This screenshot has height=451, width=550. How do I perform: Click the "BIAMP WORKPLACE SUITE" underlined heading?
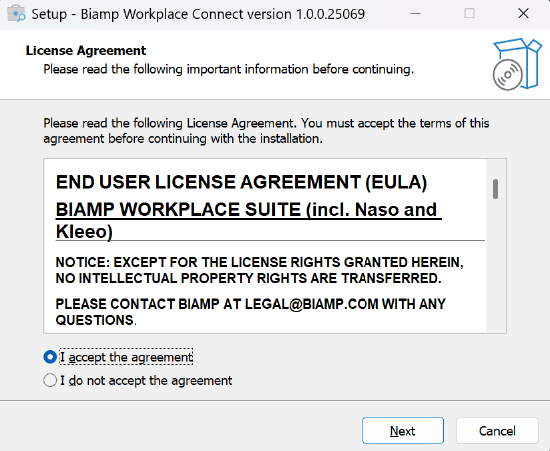[x=248, y=220]
